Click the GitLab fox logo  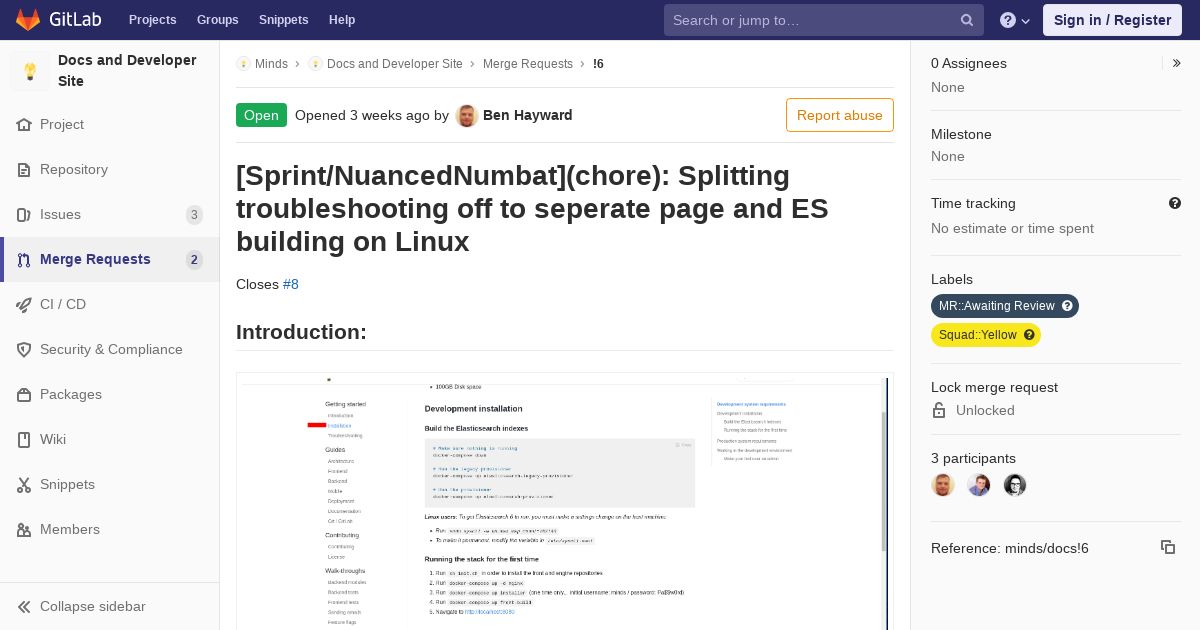point(28,19)
